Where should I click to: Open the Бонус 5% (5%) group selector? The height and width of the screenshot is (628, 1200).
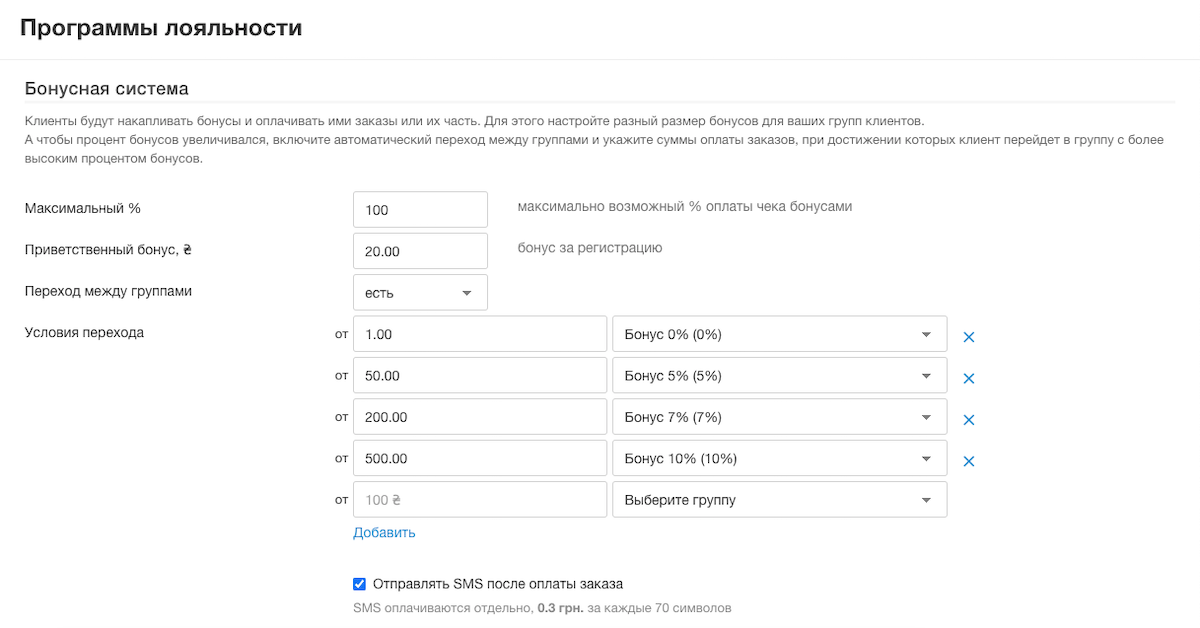(x=779, y=376)
